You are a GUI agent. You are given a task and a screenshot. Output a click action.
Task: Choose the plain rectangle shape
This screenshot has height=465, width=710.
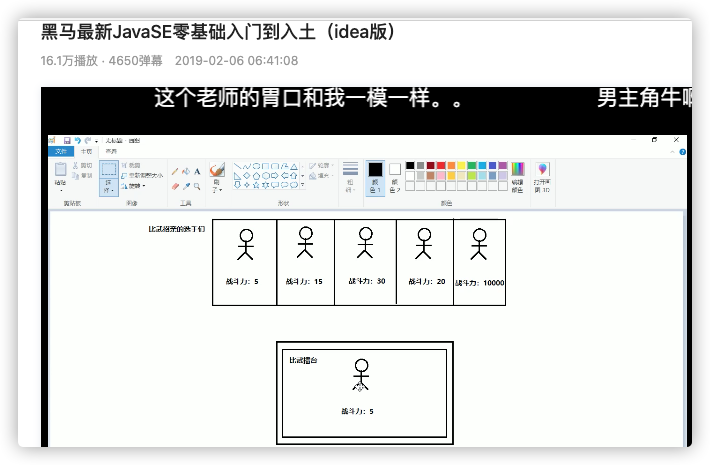click(x=265, y=166)
